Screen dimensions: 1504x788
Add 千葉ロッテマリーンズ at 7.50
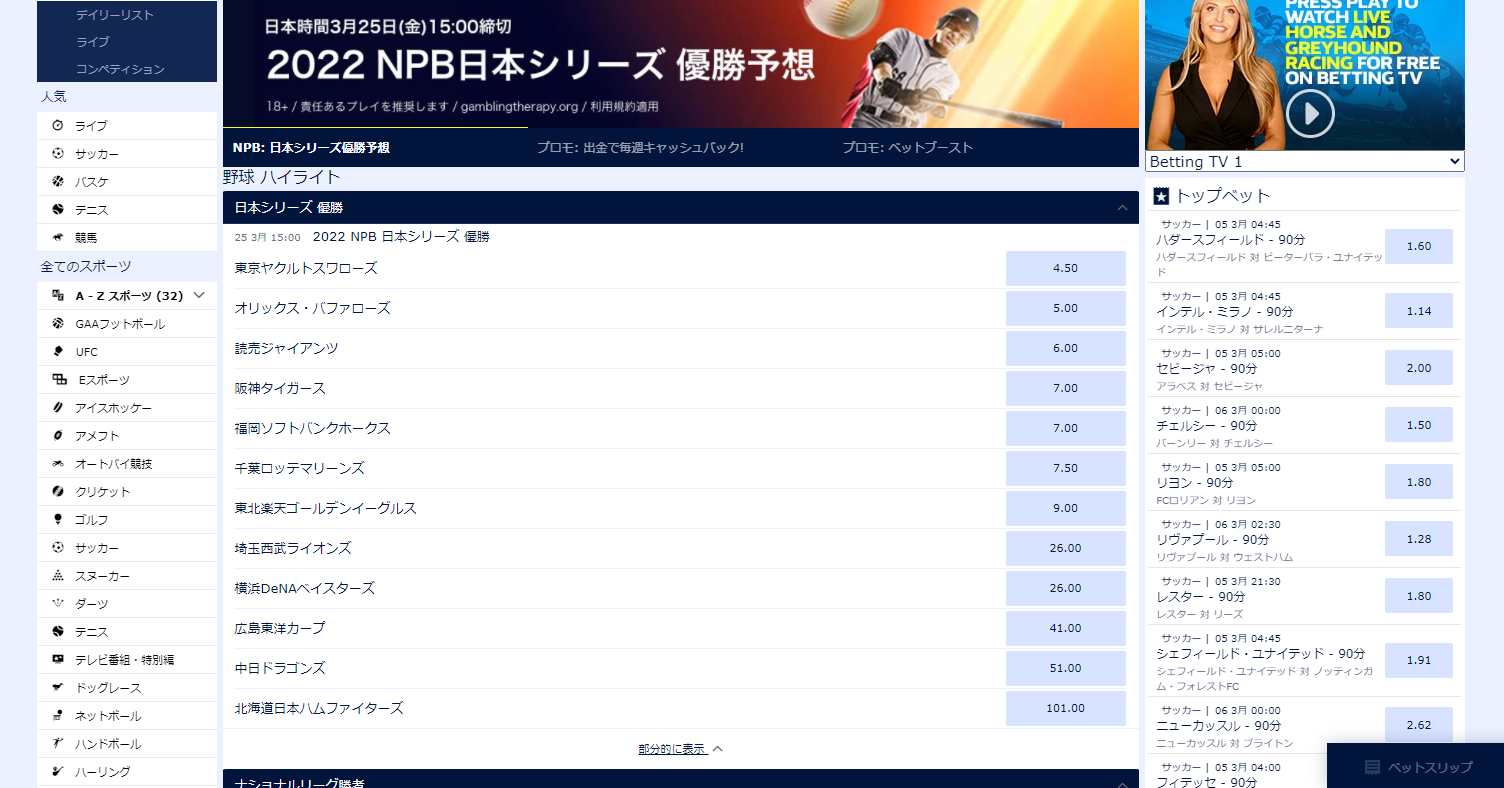point(1066,468)
